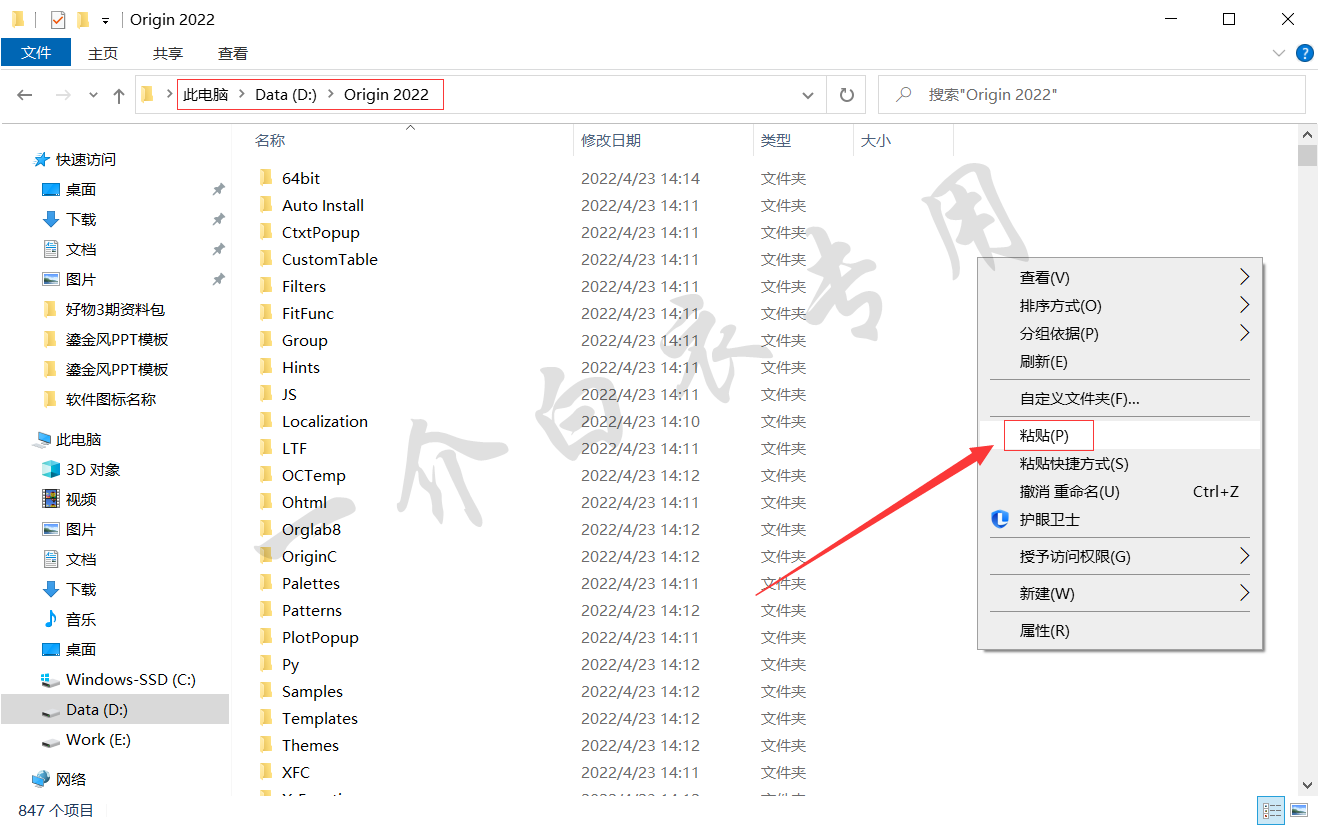This screenshot has height=826, width=1319.
Task: Click the 此电脑 breadcrumb in address bar
Action: [206, 95]
